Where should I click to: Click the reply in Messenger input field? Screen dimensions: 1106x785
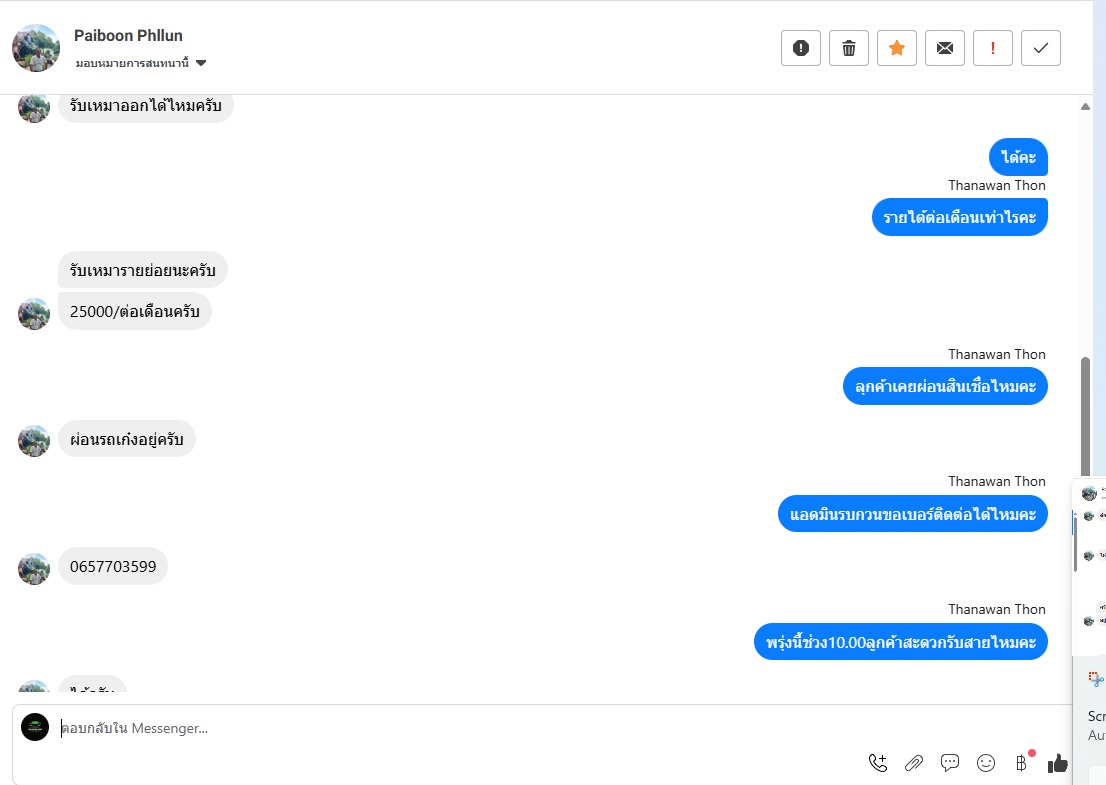pos(458,728)
